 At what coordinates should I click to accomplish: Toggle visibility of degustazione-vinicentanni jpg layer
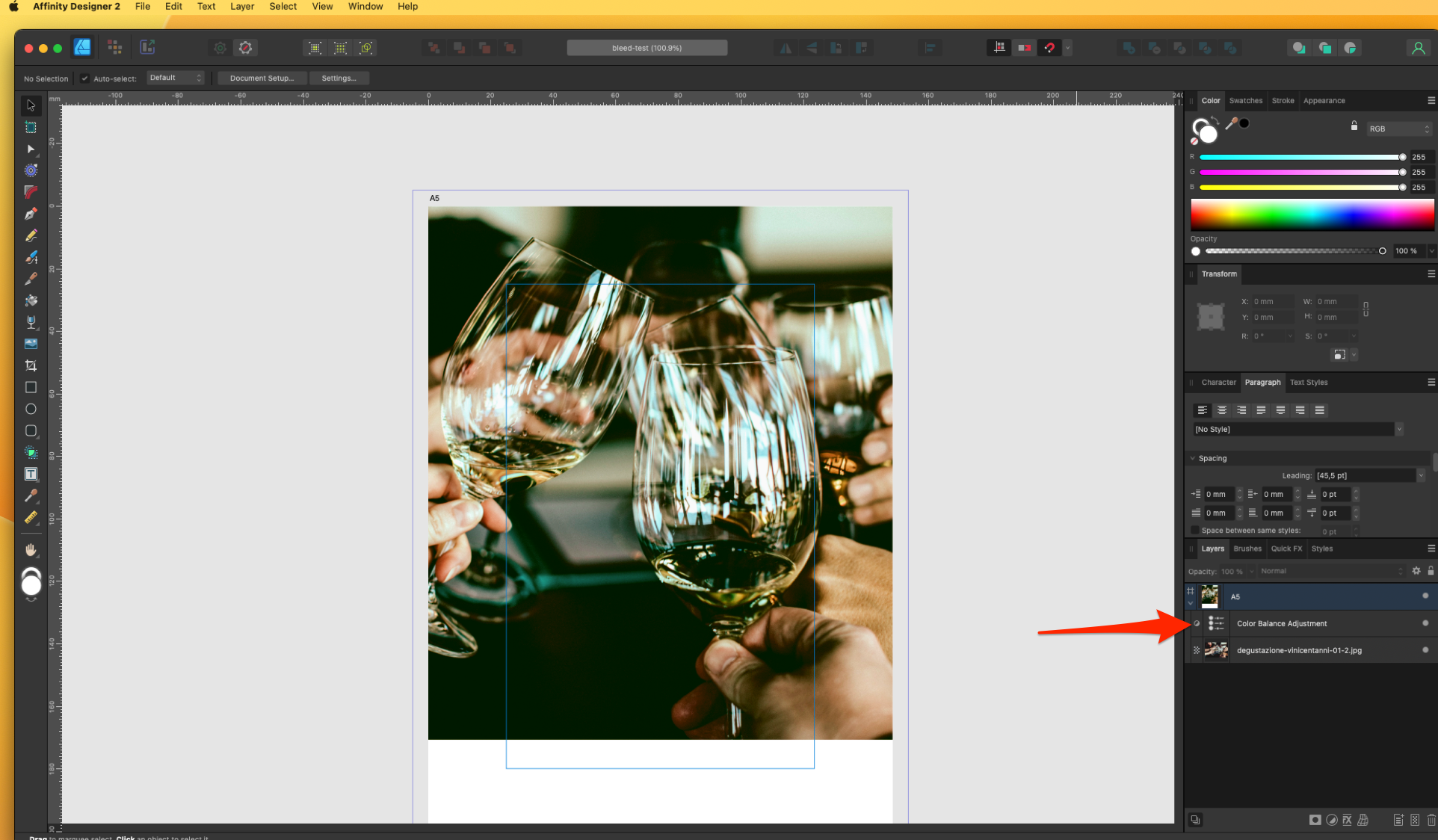tap(1425, 649)
